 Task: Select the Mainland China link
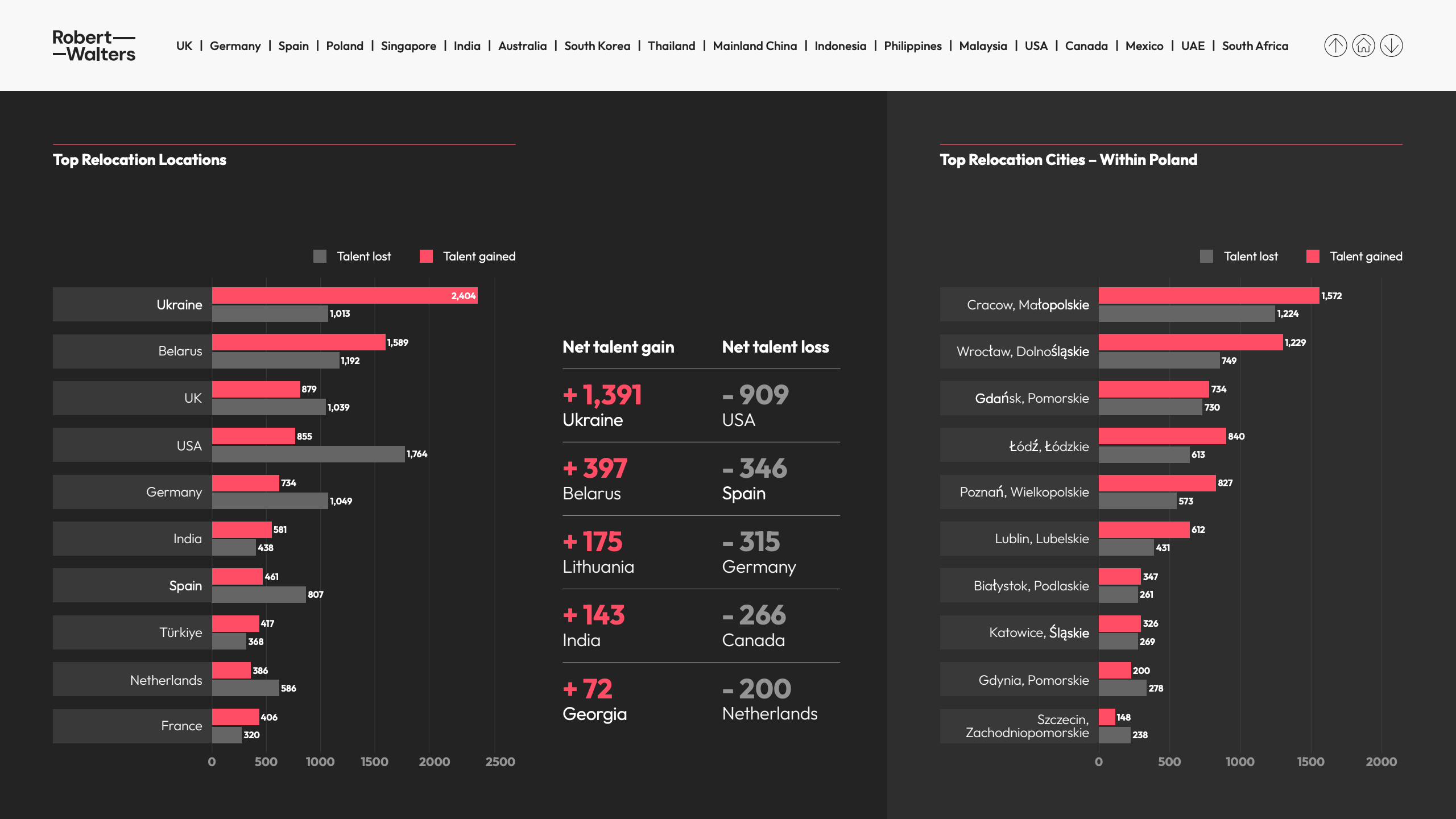click(x=754, y=46)
